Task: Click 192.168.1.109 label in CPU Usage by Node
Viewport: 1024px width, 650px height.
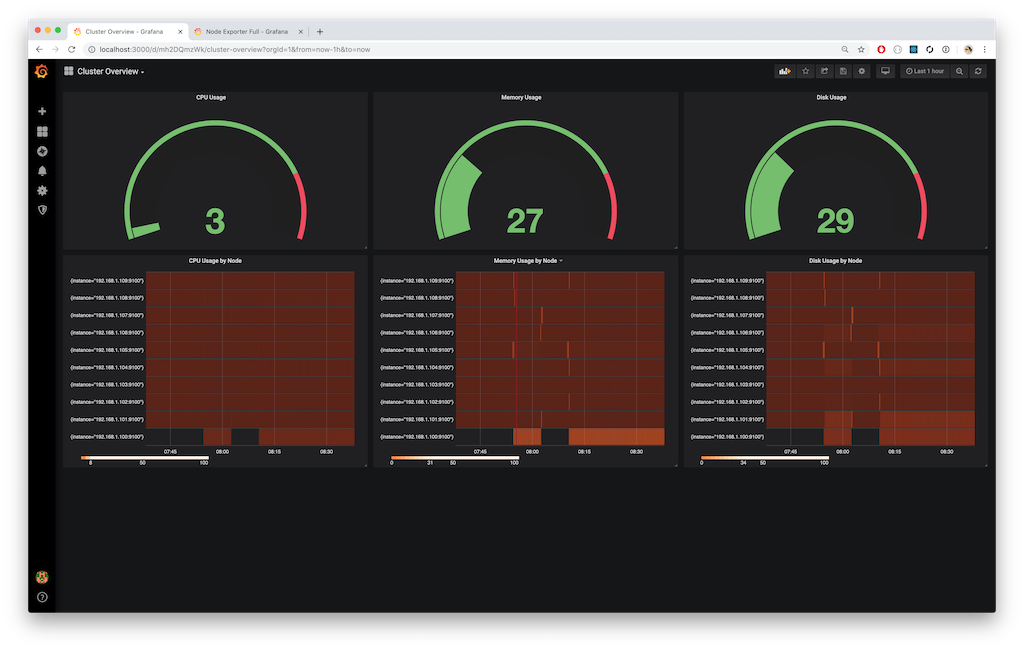Action: pyautogui.click(x=107, y=281)
